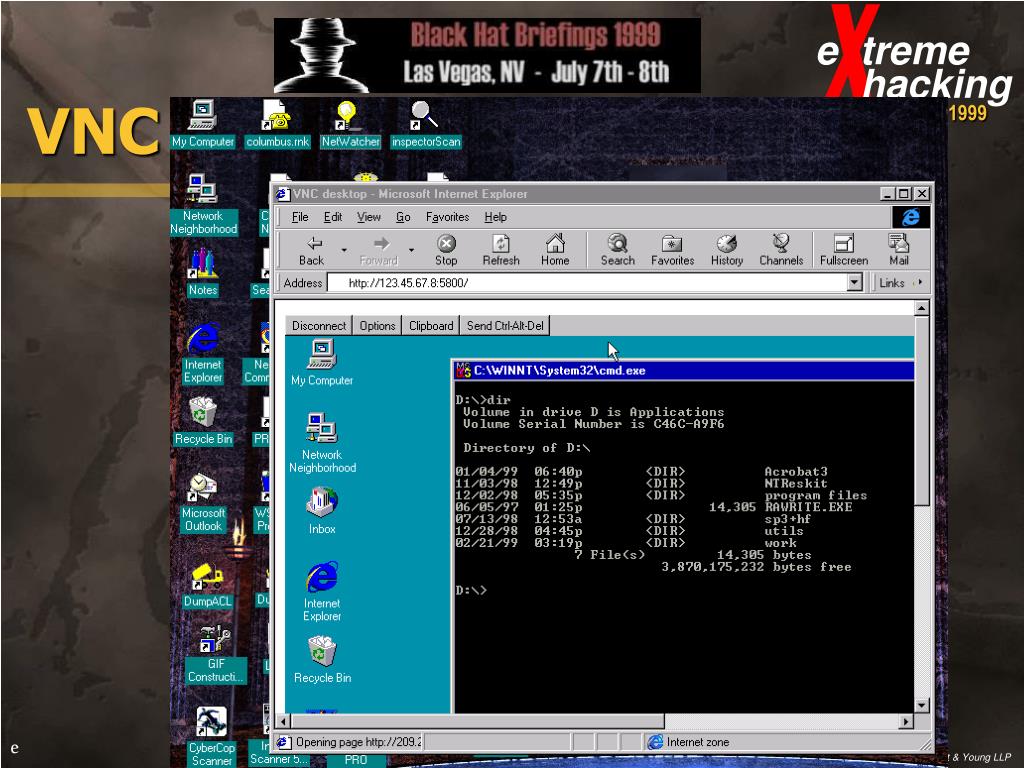Open the Forward button history dropdown arrow

click(x=411, y=250)
